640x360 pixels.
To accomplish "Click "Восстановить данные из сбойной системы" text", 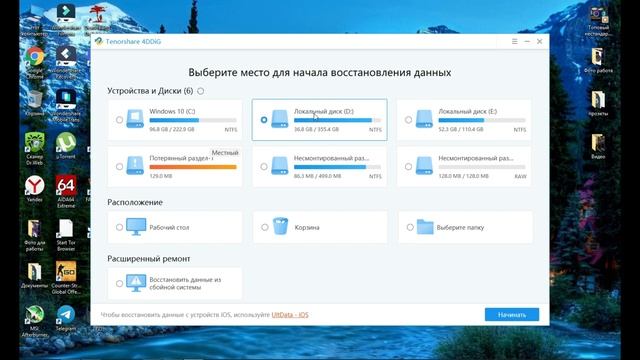I will (x=185, y=283).
